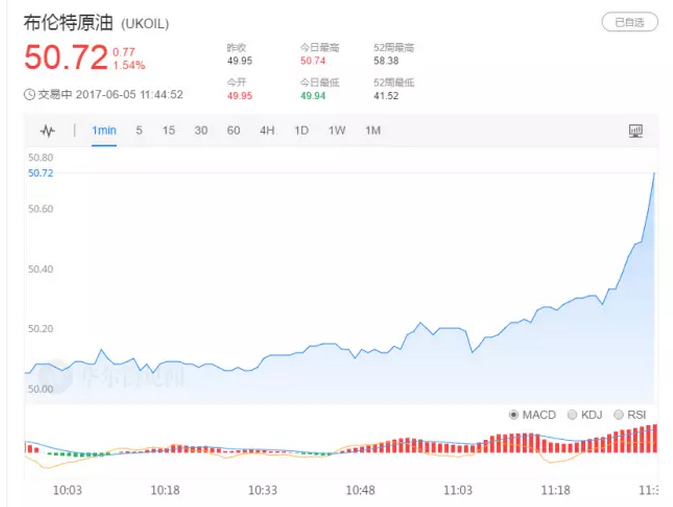The width and height of the screenshot is (673, 507).
Task: Click the 50.72 current price label on axis
Action: [41, 173]
